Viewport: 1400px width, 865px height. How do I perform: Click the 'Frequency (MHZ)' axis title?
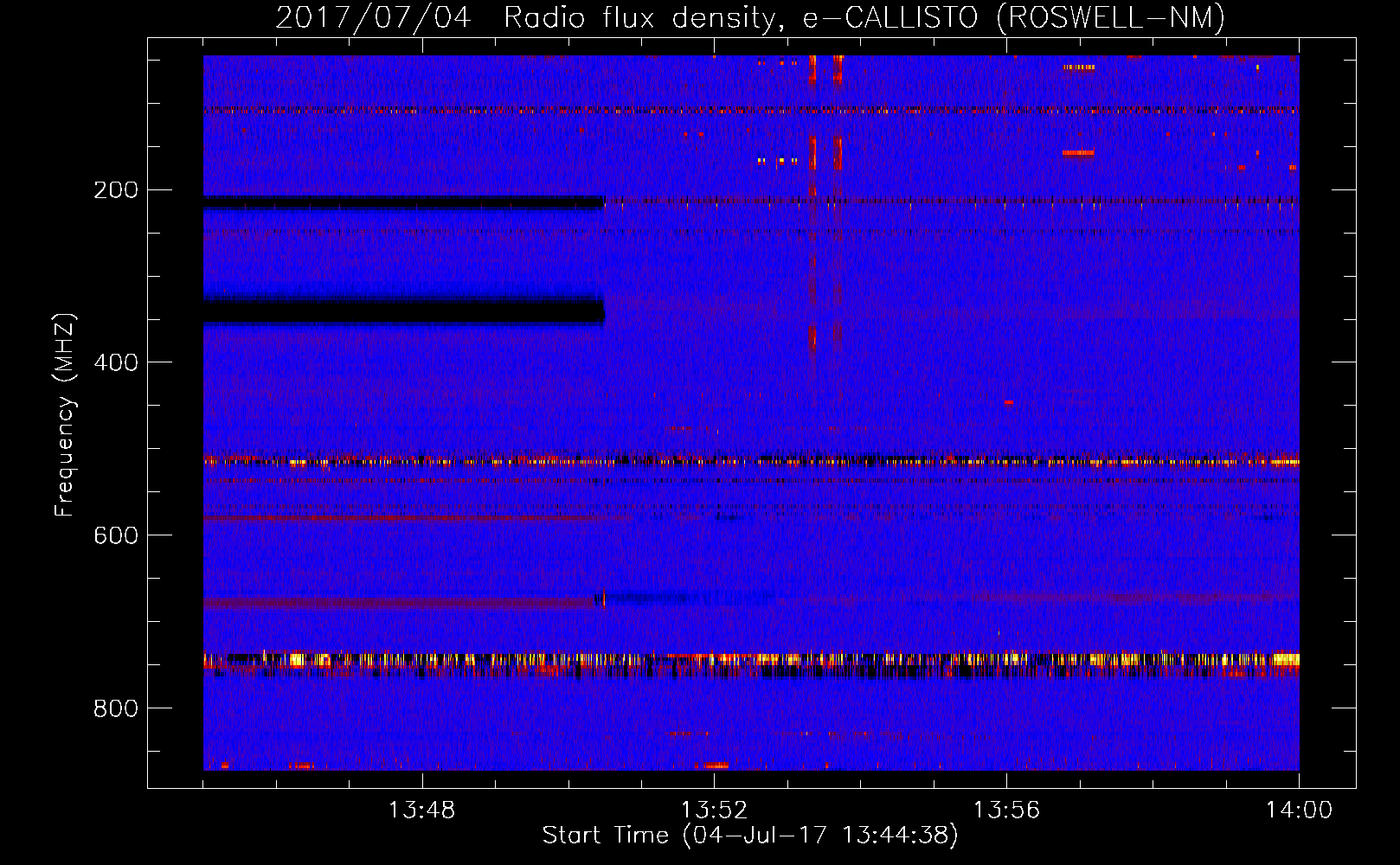tap(65, 415)
